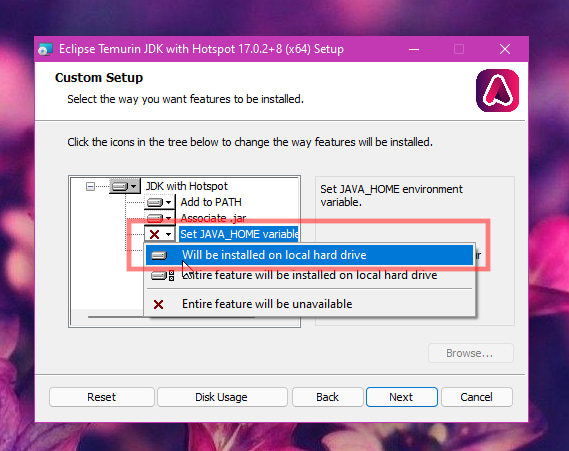The width and height of the screenshot is (569, 451).
Task: Go Back to the previous setup step
Action: click(327, 397)
